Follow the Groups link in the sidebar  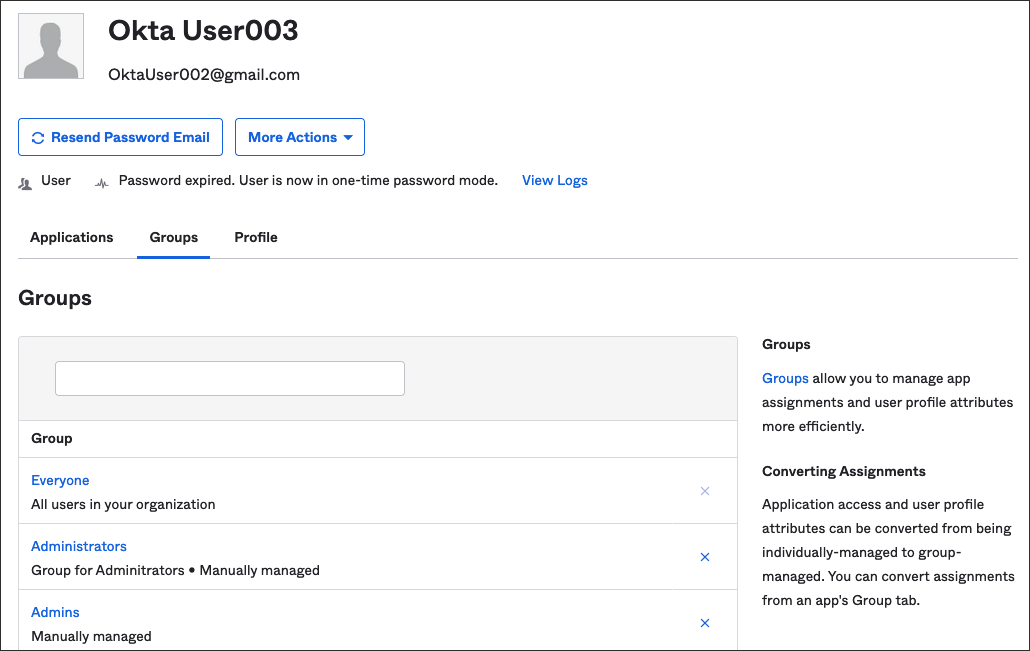tap(785, 378)
